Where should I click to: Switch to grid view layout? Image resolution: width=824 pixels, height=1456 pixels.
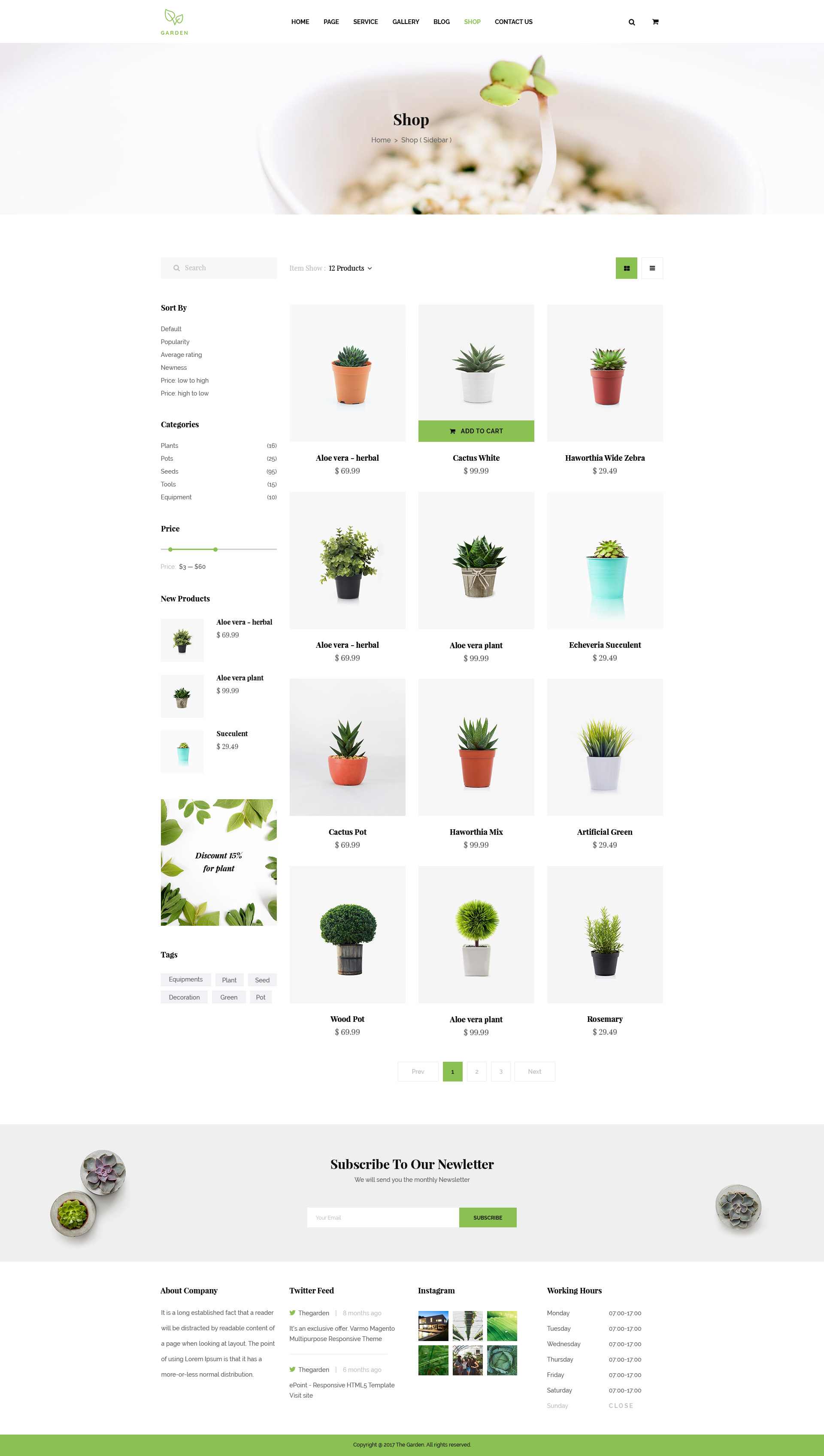point(627,268)
